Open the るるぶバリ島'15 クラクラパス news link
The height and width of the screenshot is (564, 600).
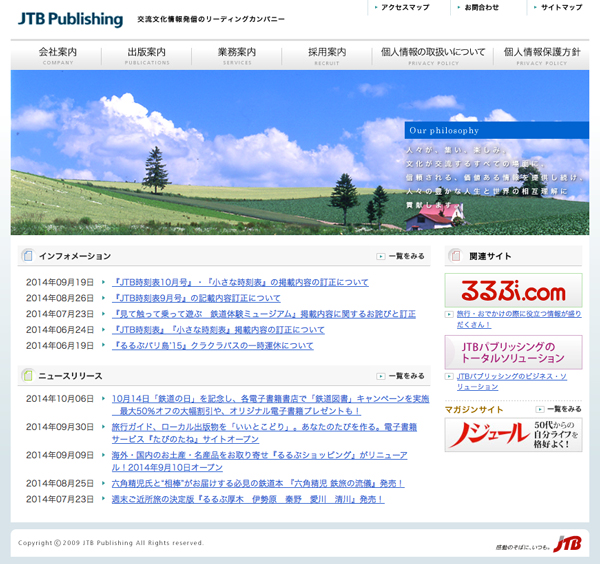[x=213, y=345]
